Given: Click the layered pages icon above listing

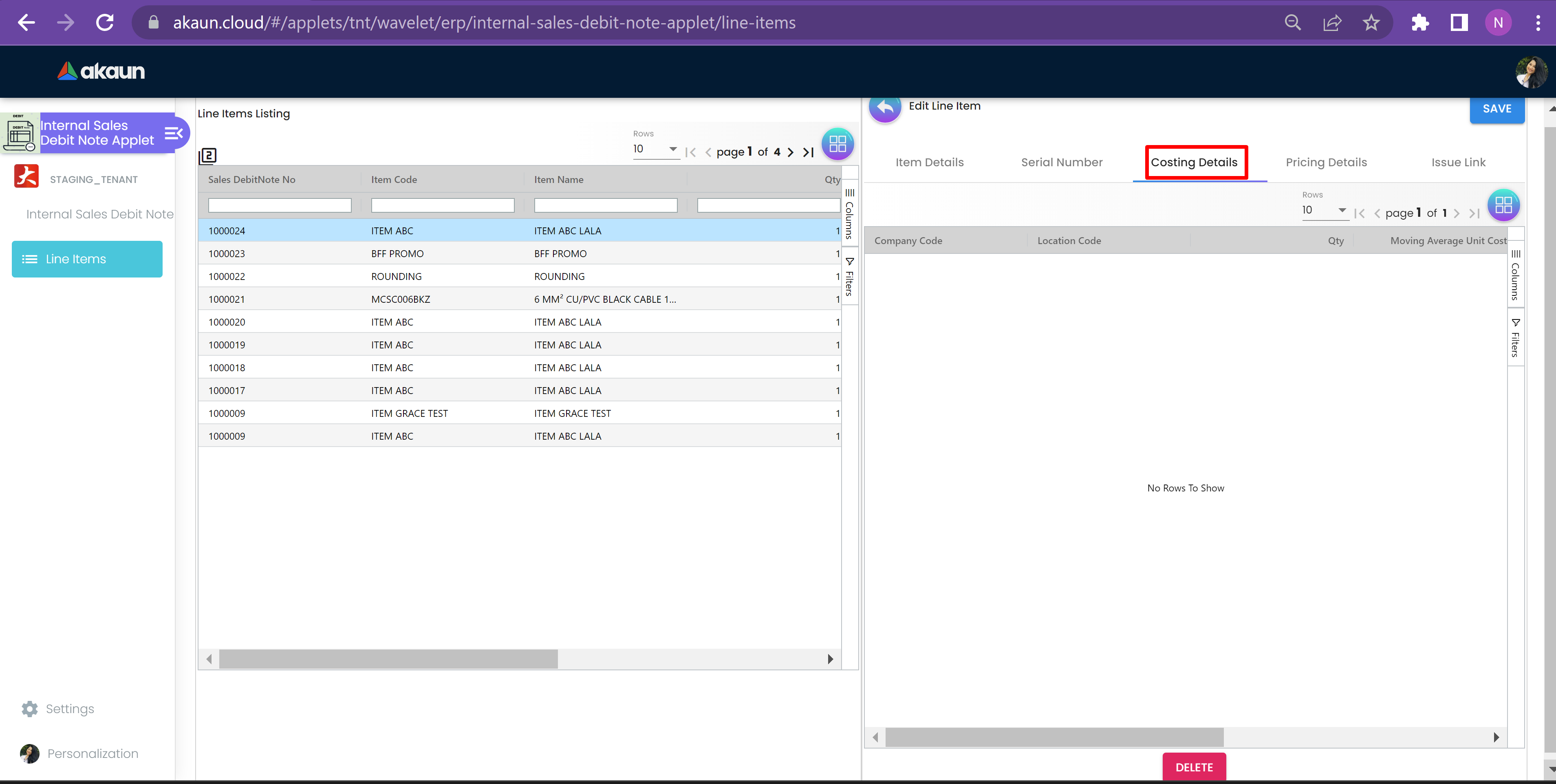Looking at the screenshot, I should coord(208,156).
